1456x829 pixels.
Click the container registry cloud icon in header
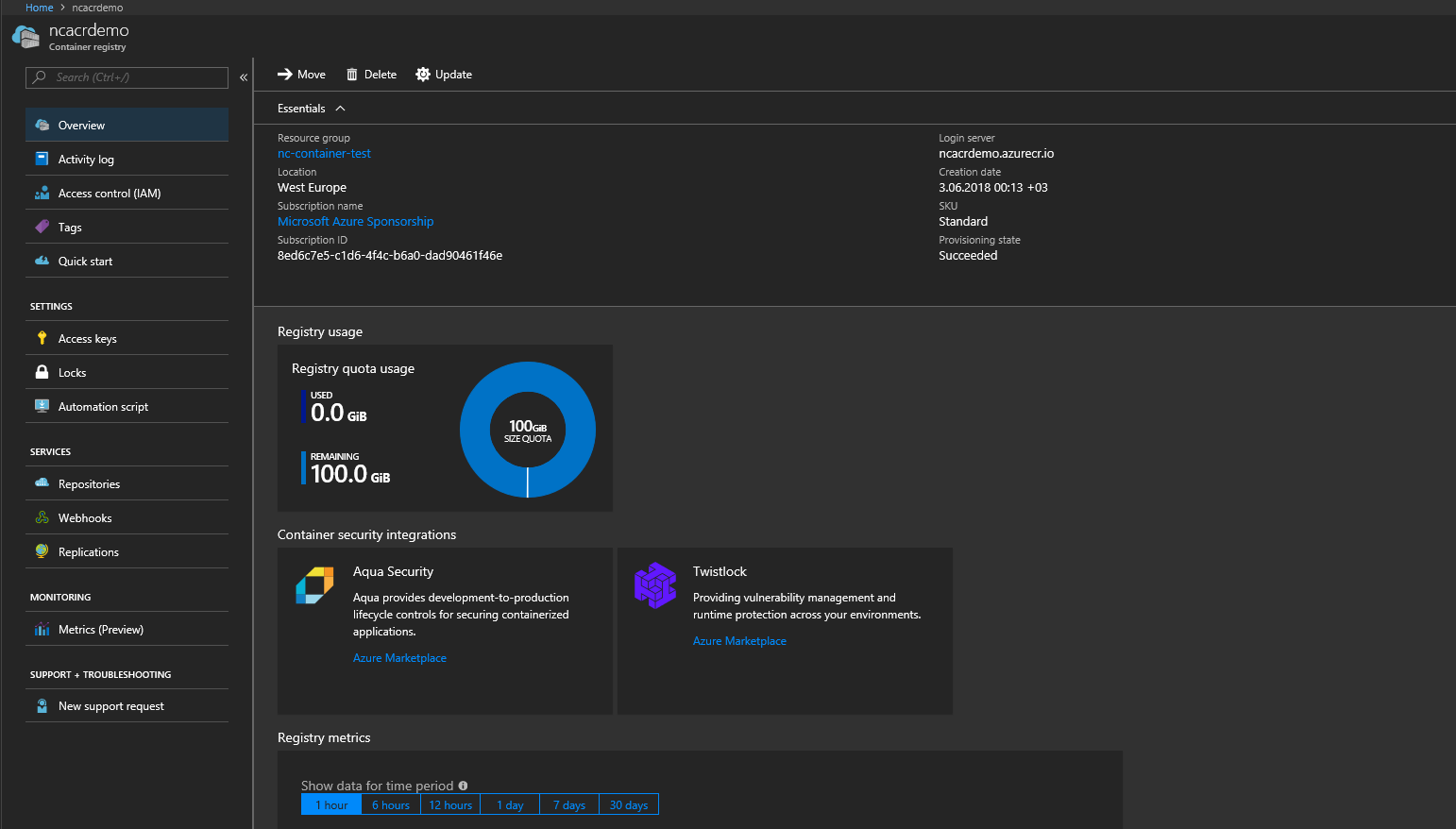tap(25, 37)
